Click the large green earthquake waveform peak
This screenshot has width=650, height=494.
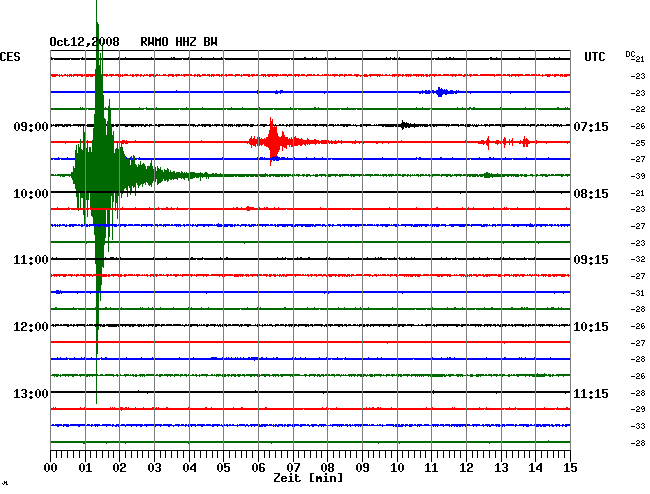coord(97,175)
